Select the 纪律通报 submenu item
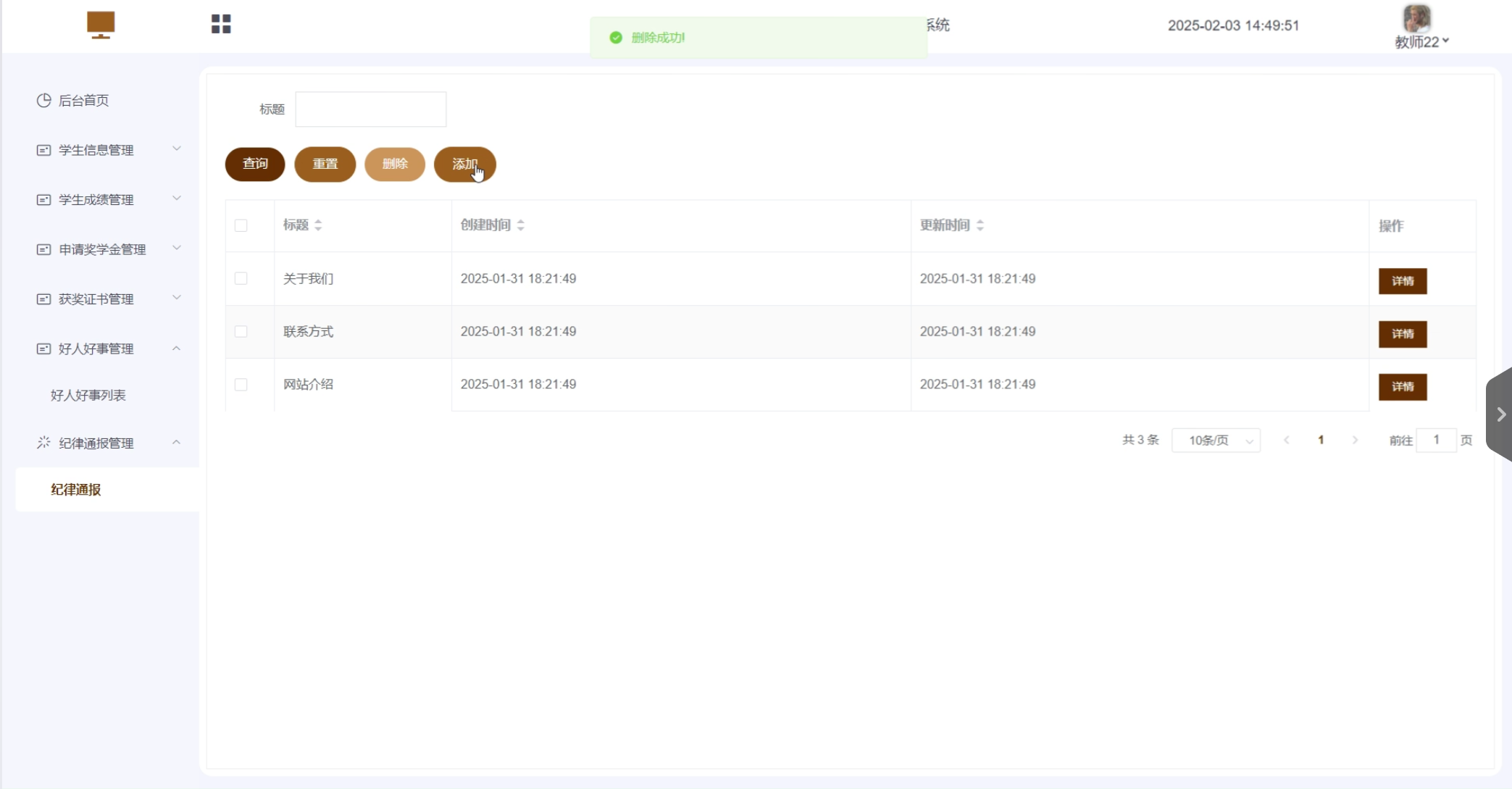 [76, 490]
